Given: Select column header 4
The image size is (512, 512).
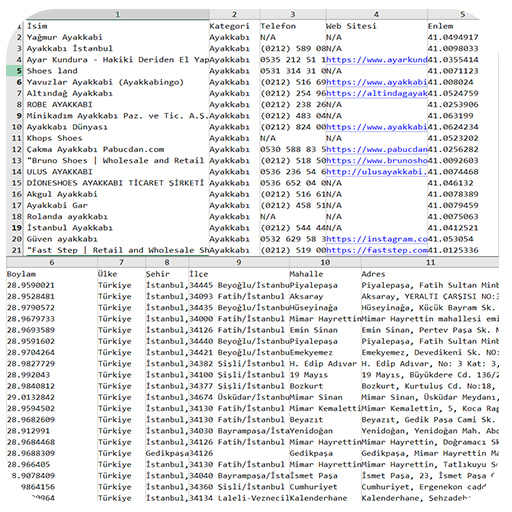Looking at the screenshot, I should pos(376,14).
